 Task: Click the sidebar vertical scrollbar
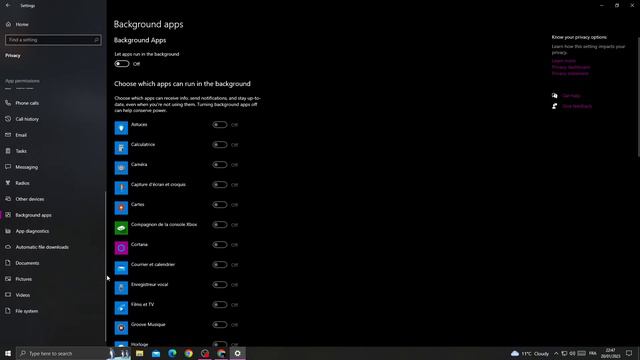pyautogui.click(x=105, y=267)
